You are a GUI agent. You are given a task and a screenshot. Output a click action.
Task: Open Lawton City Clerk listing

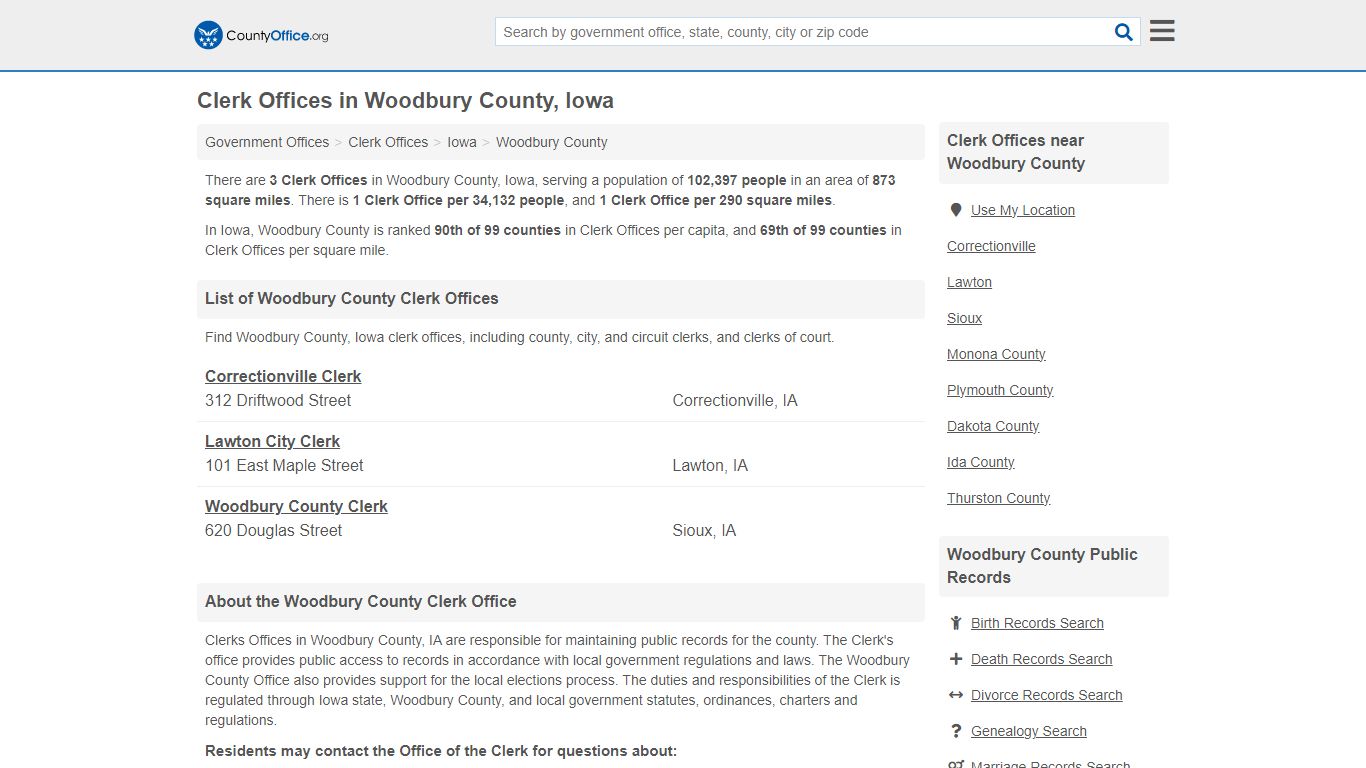click(x=272, y=441)
